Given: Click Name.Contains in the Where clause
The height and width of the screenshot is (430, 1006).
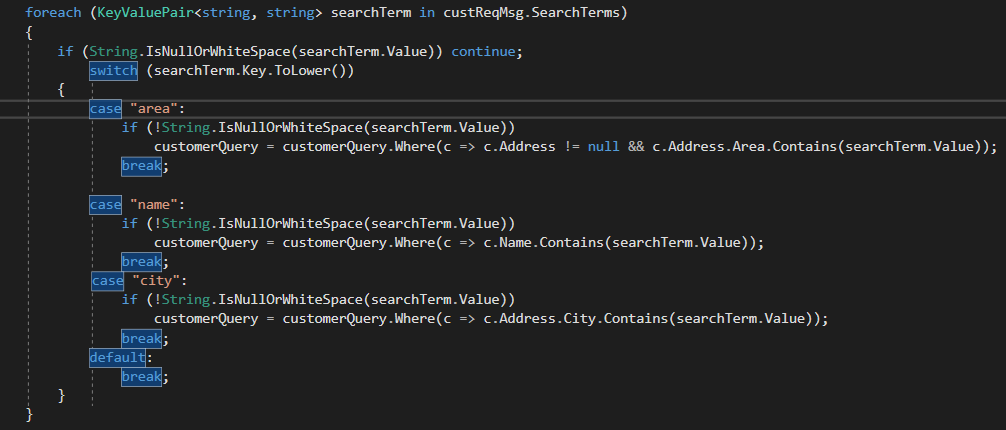Looking at the screenshot, I should 561,242.
